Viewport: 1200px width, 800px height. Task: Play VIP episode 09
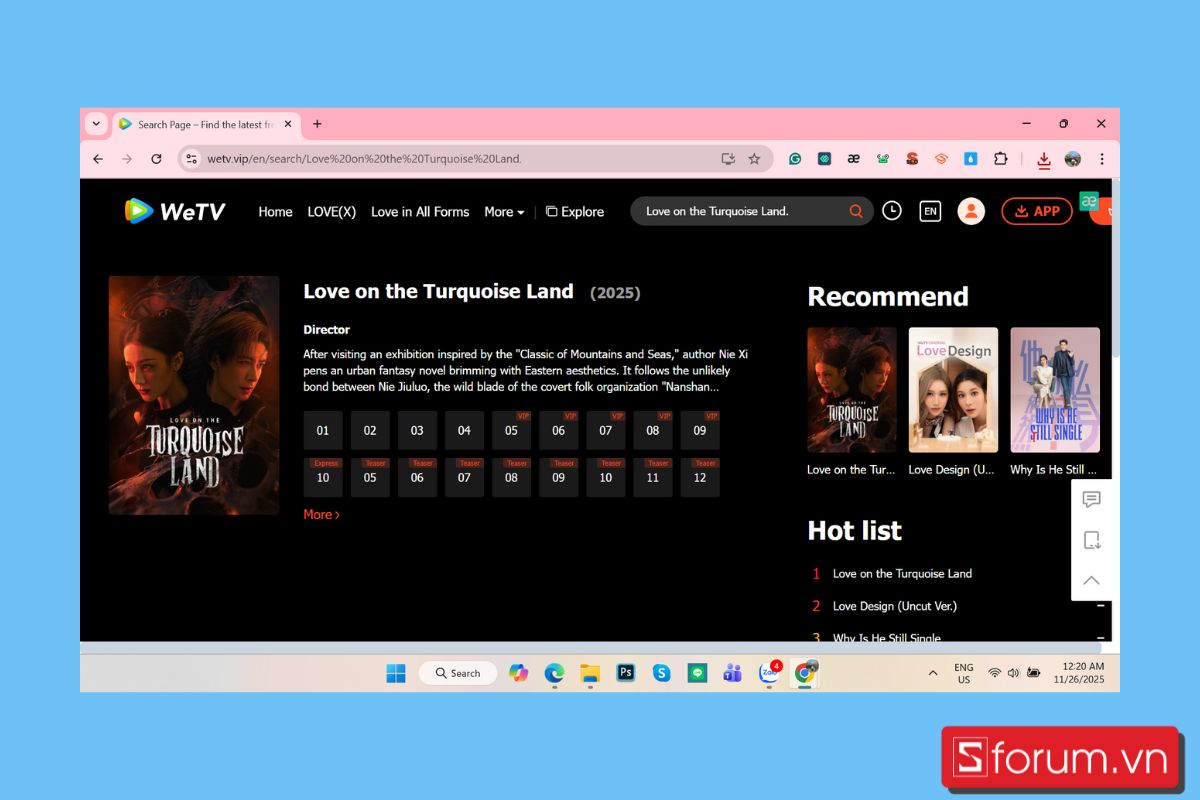click(x=700, y=430)
